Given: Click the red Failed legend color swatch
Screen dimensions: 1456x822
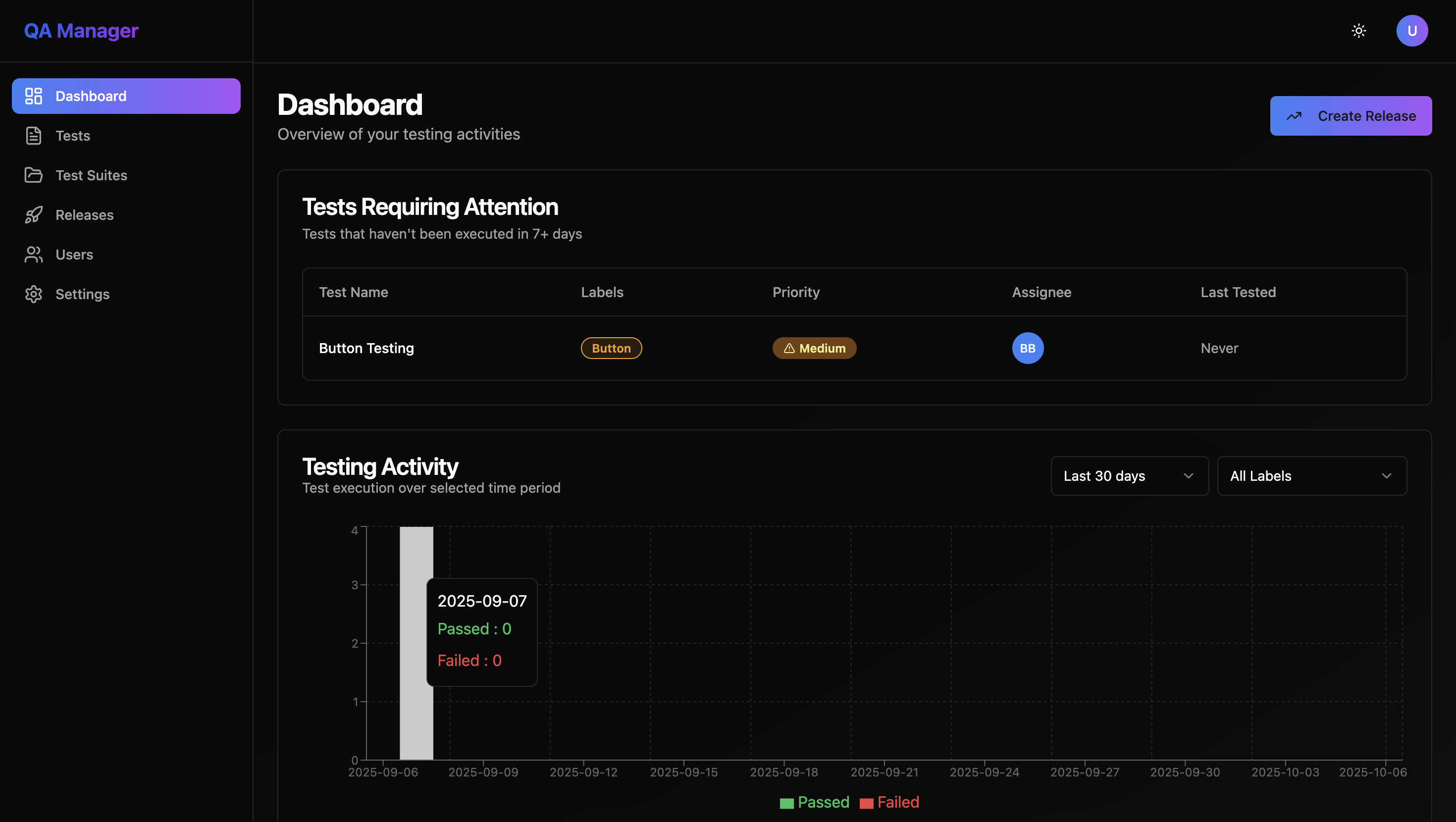Looking at the screenshot, I should 866,803.
